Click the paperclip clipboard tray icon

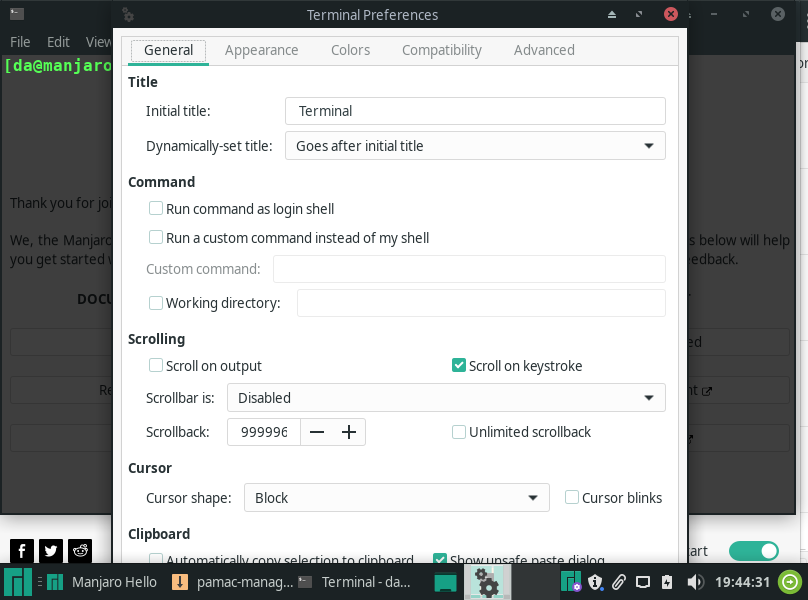pyautogui.click(x=619, y=582)
